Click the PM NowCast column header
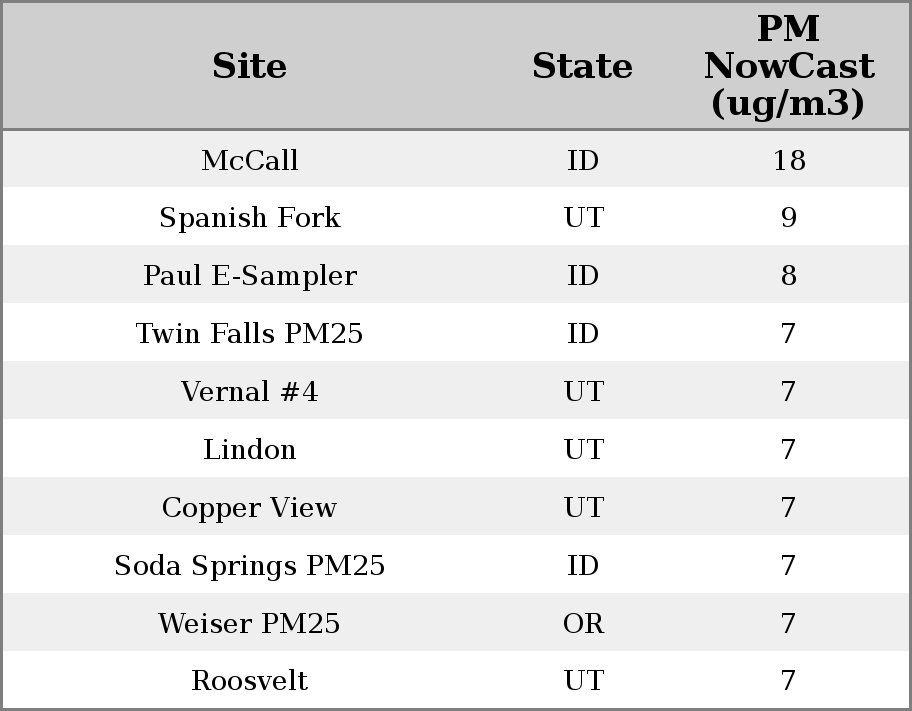The image size is (912, 711). pos(788,67)
